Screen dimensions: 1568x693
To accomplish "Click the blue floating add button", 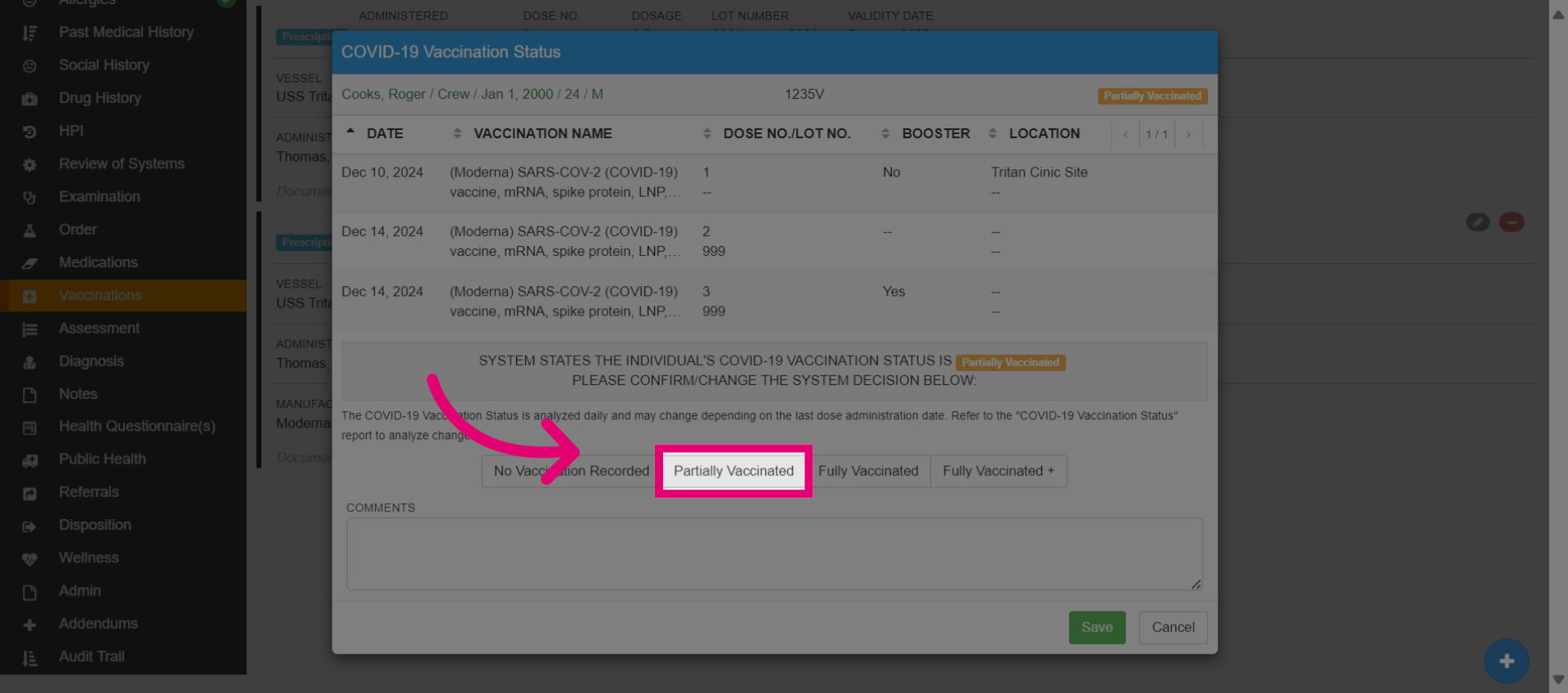I will tap(1506, 660).
